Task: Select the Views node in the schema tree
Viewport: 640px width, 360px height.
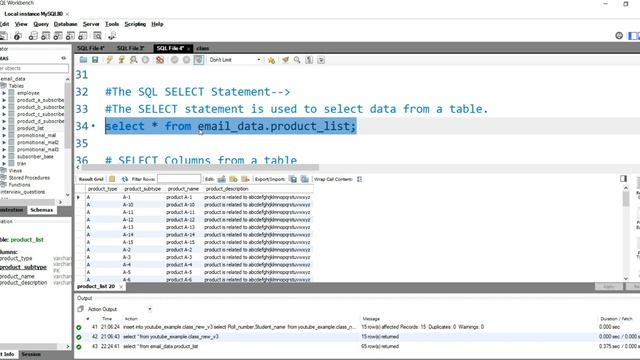Action: pyautogui.click(x=15, y=171)
